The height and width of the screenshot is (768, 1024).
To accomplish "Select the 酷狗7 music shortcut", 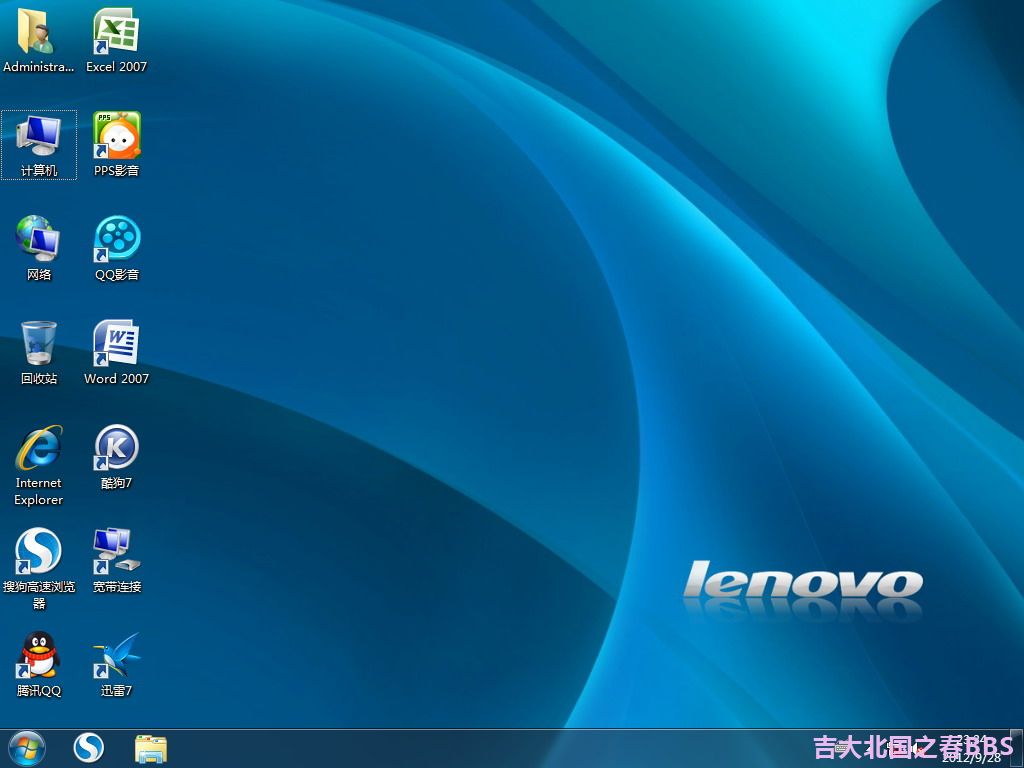I will coord(116,456).
